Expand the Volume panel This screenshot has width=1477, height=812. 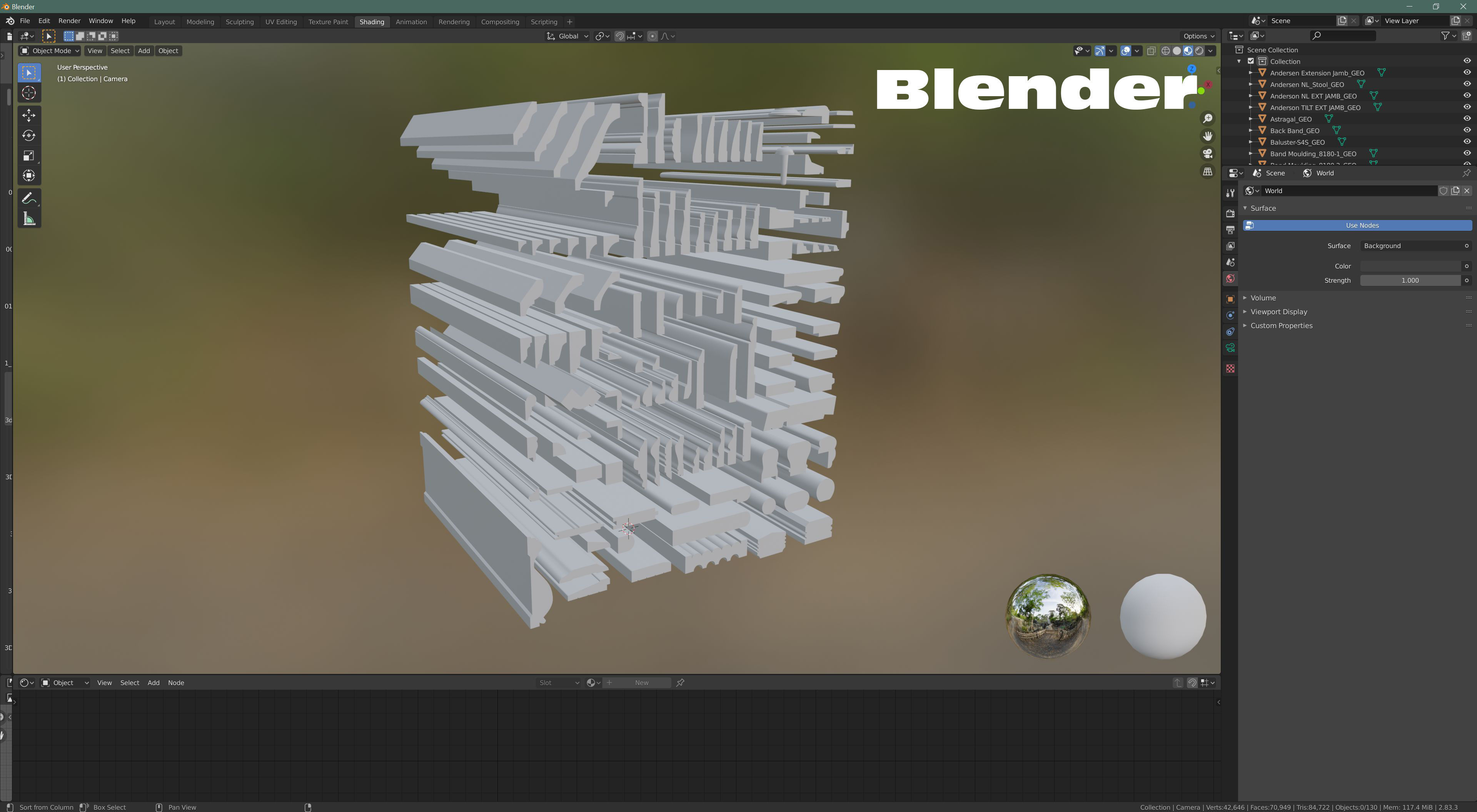coord(1263,298)
